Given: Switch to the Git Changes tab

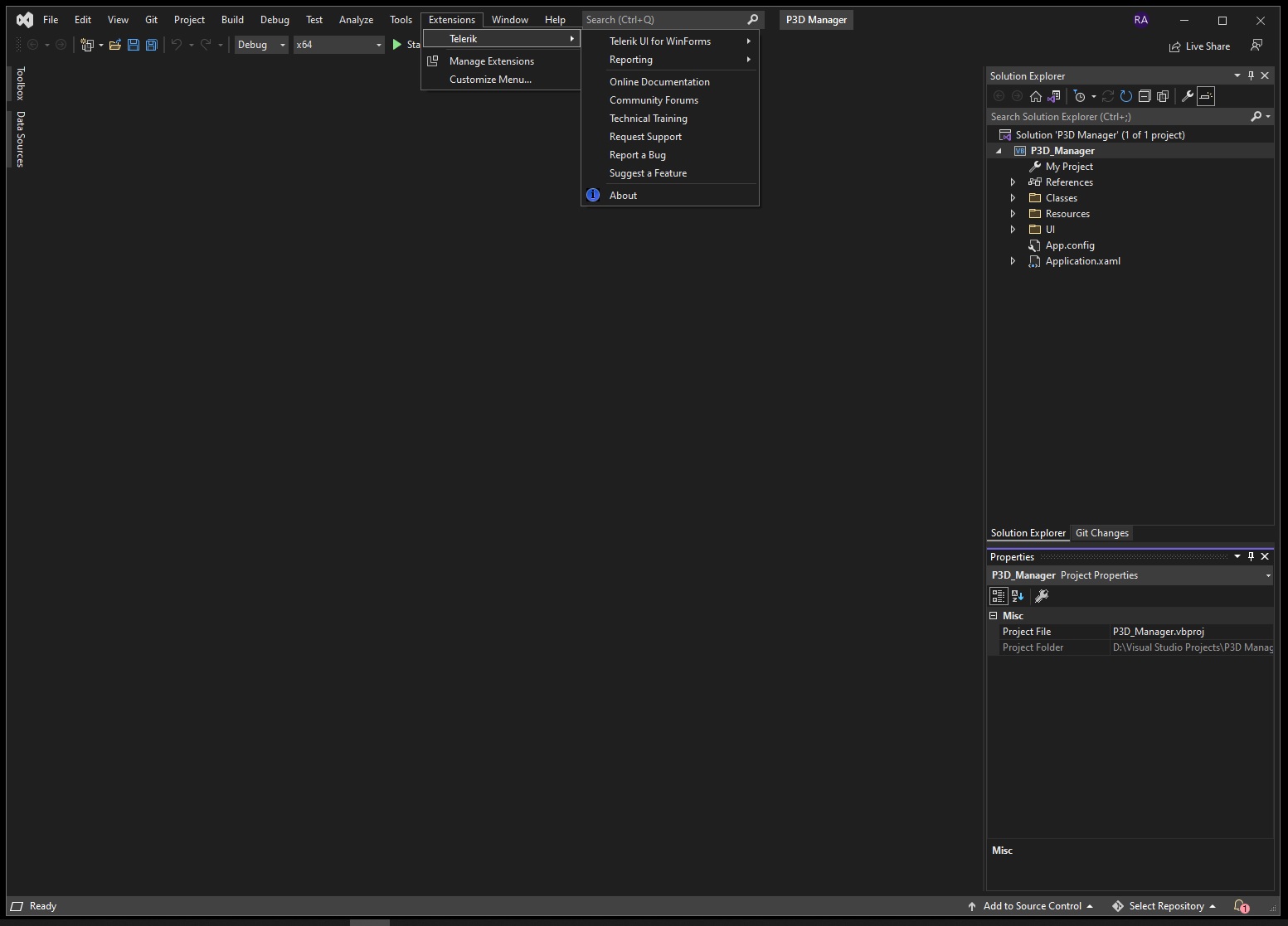Looking at the screenshot, I should [x=1101, y=533].
